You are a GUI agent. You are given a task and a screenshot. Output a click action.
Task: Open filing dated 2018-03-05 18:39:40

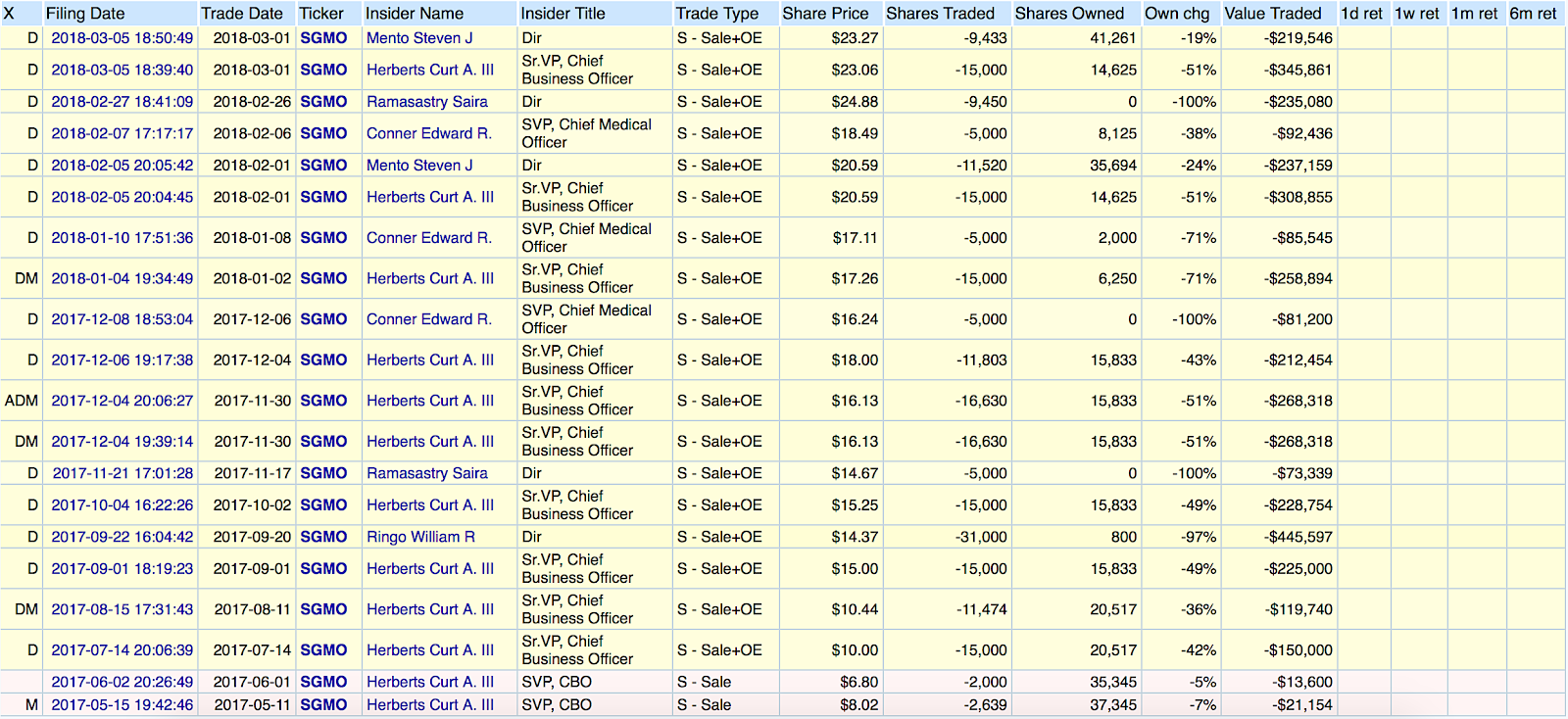[122, 70]
